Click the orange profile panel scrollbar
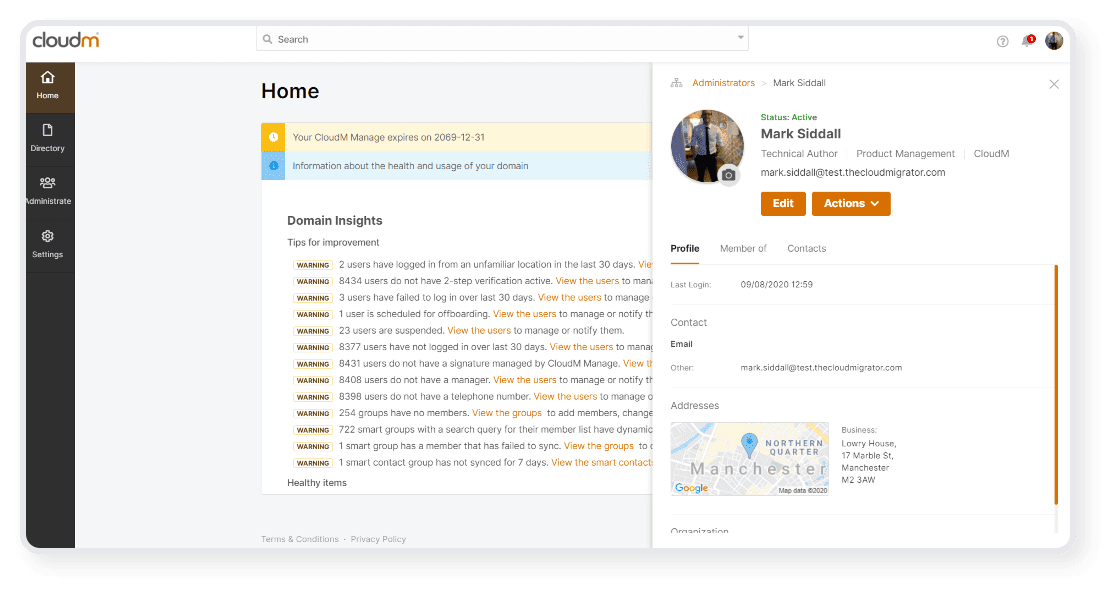Viewport: 1116px width, 594px height. (x=1056, y=385)
